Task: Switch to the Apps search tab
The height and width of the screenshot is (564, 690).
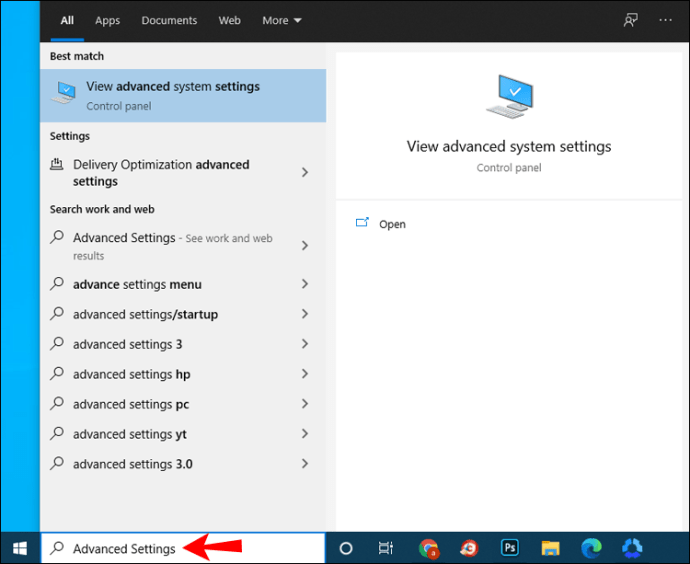Action: click(107, 20)
